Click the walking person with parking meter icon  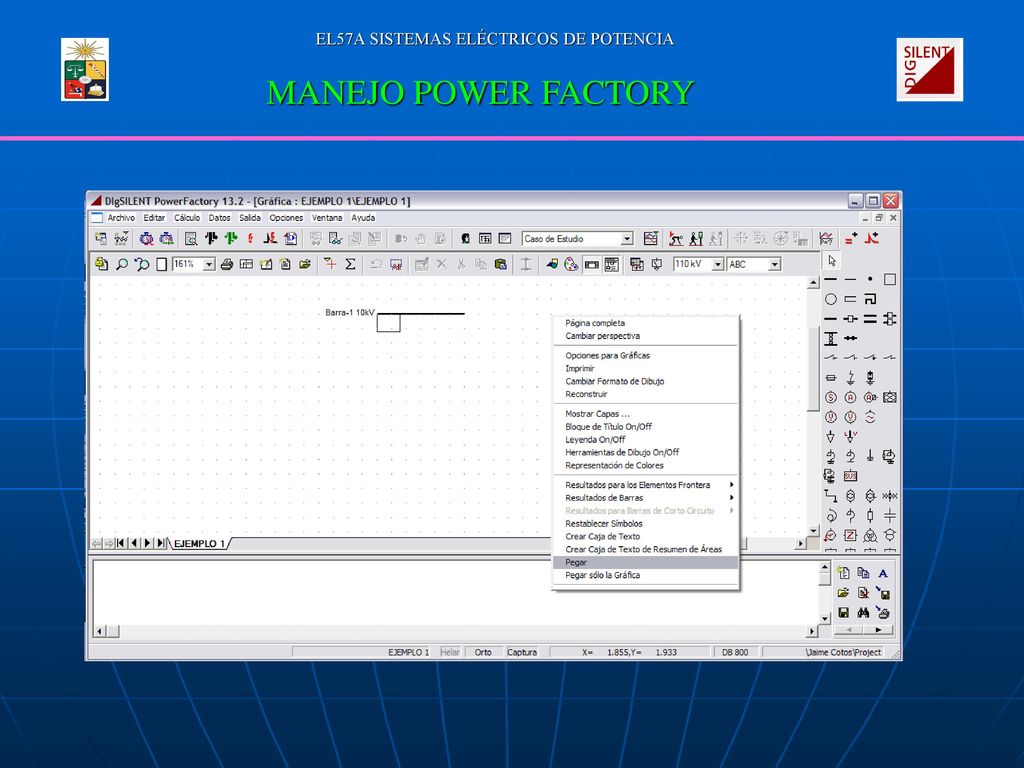[696, 239]
